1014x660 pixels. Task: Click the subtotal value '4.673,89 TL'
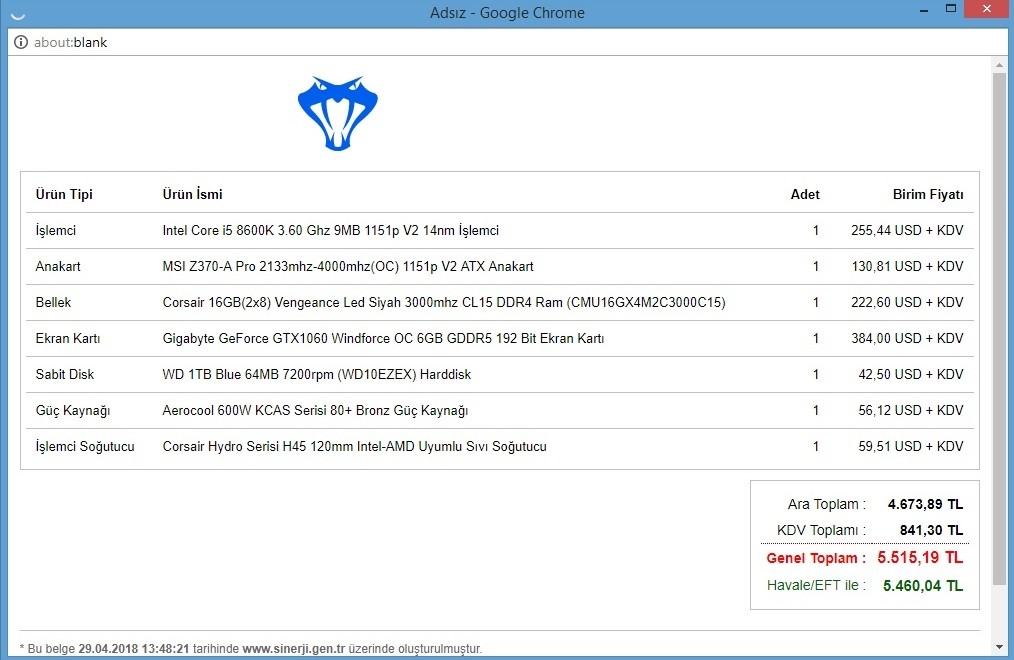click(925, 504)
